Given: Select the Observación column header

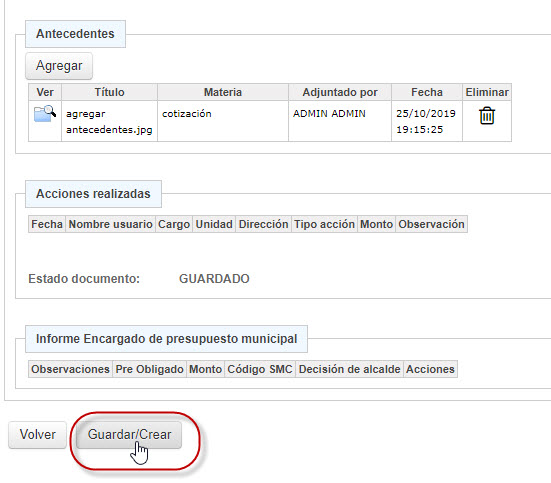Looking at the screenshot, I should 431,224.
